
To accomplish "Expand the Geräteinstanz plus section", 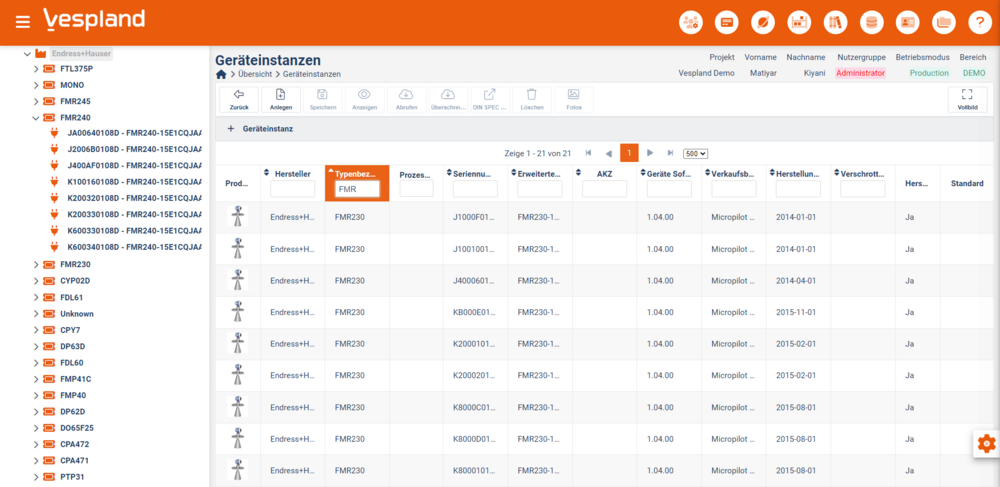I will pos(232,129).
